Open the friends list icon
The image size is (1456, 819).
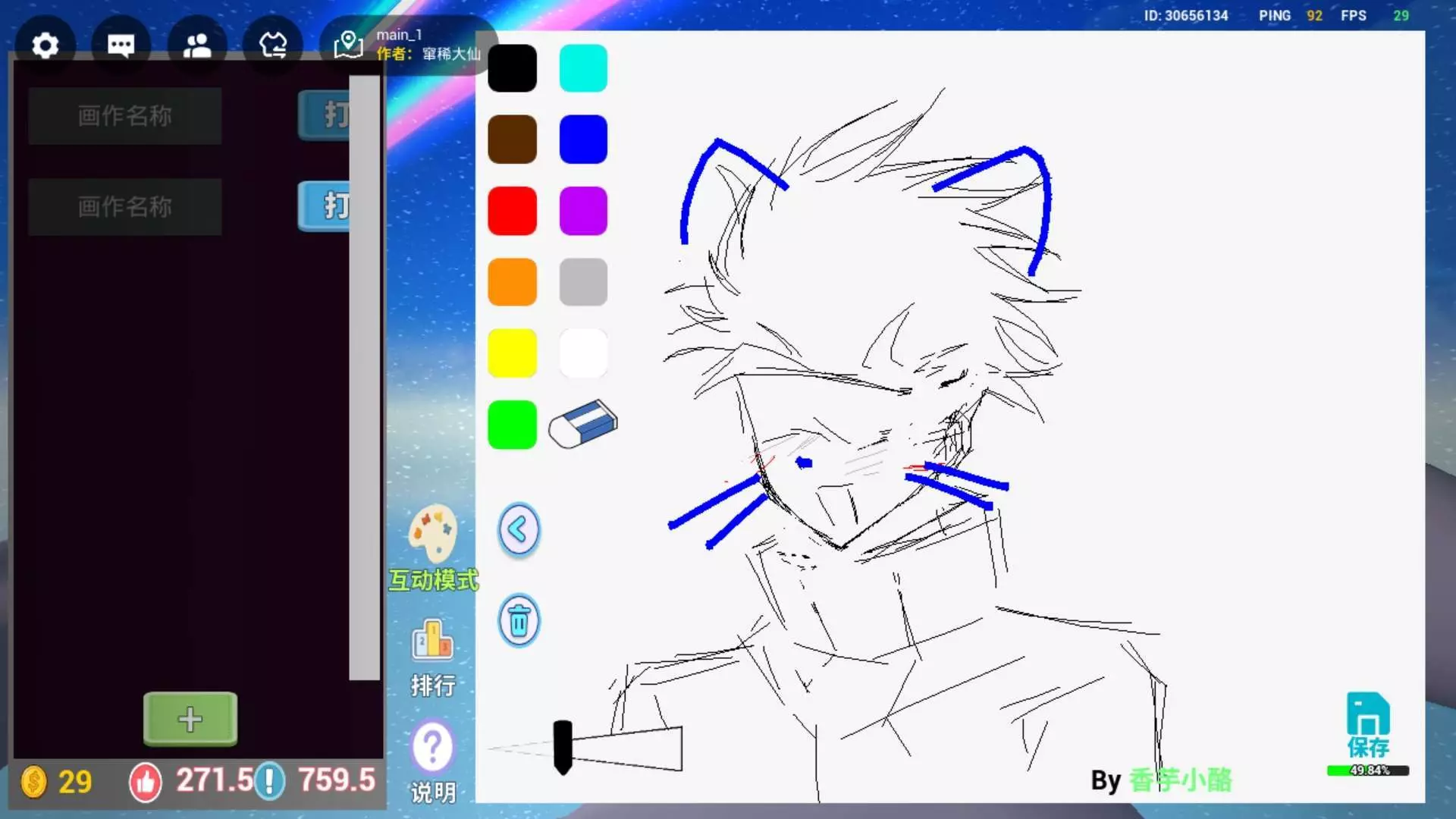click(197, 45)
